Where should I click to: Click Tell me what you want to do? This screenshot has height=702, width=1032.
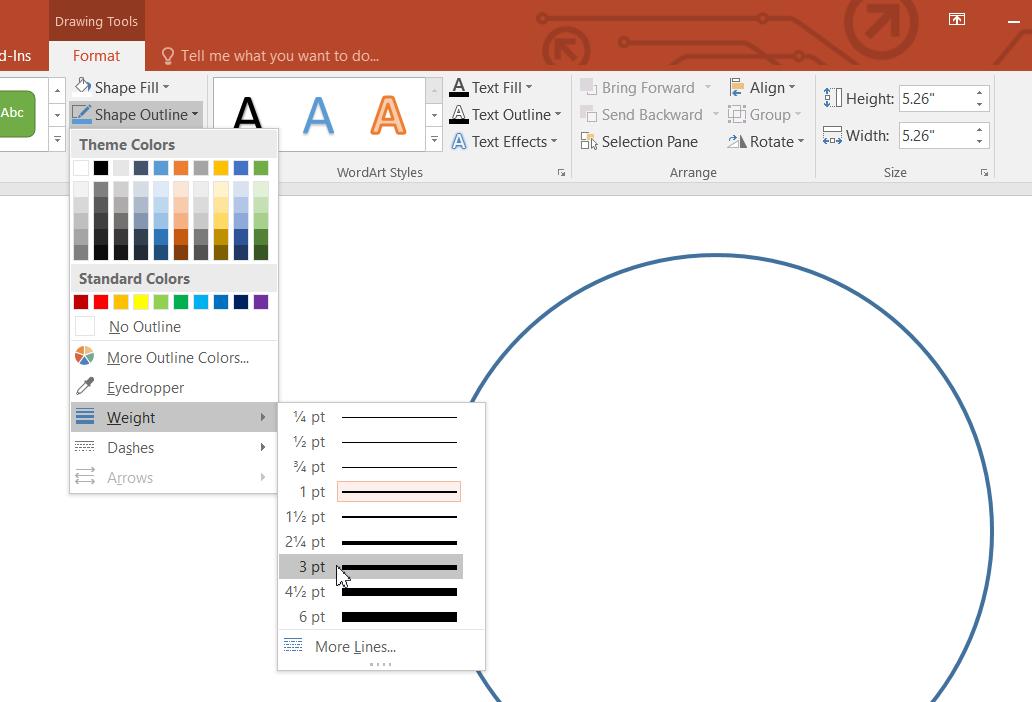pyautogui.click(x=279, y=56)
